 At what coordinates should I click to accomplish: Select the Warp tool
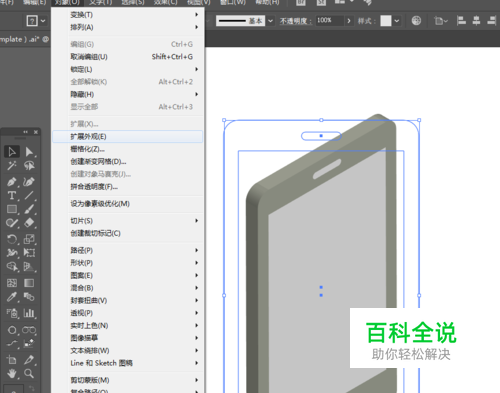point(12,253)
